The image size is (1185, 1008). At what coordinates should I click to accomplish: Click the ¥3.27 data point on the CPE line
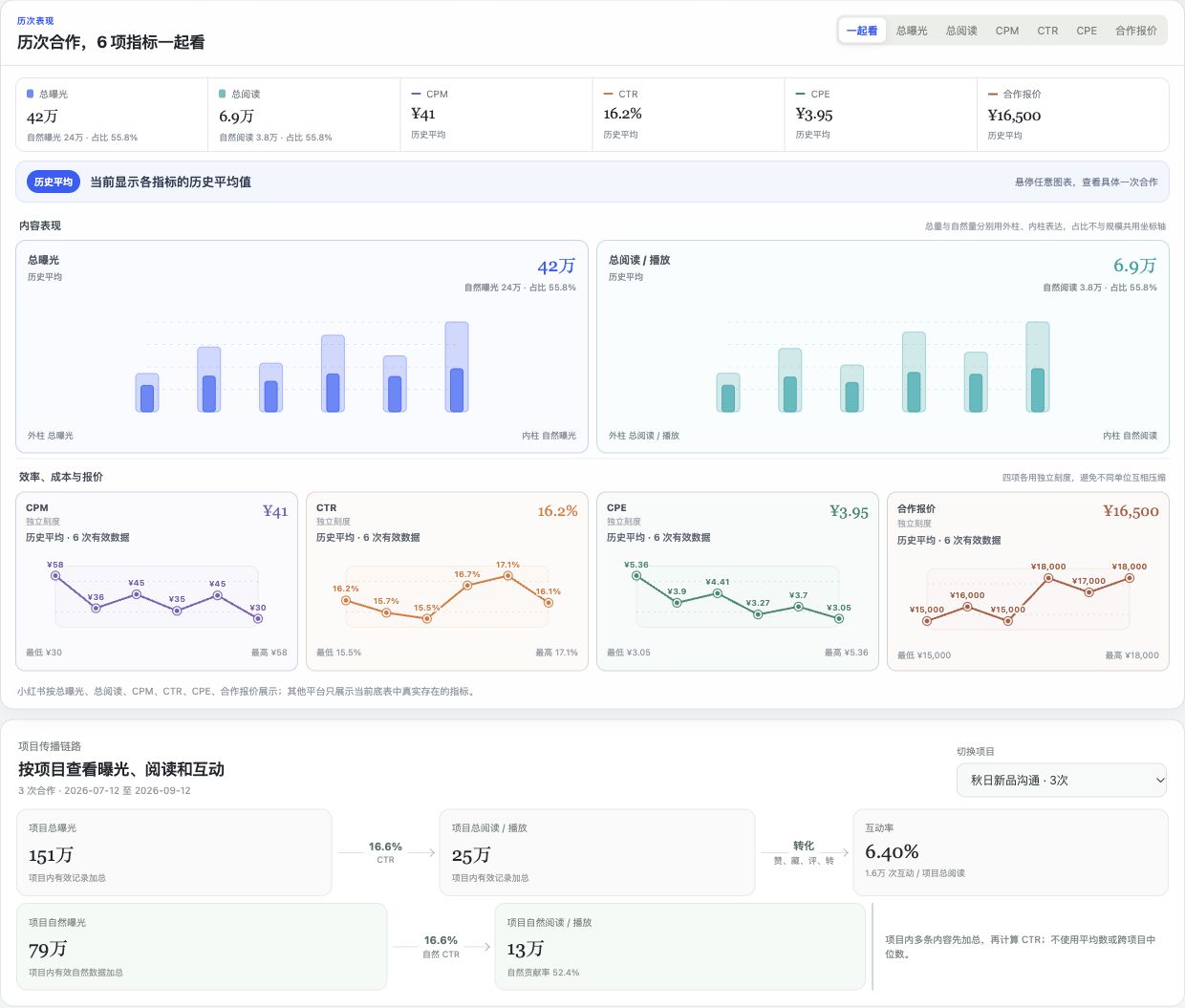[x=758, y=614]
